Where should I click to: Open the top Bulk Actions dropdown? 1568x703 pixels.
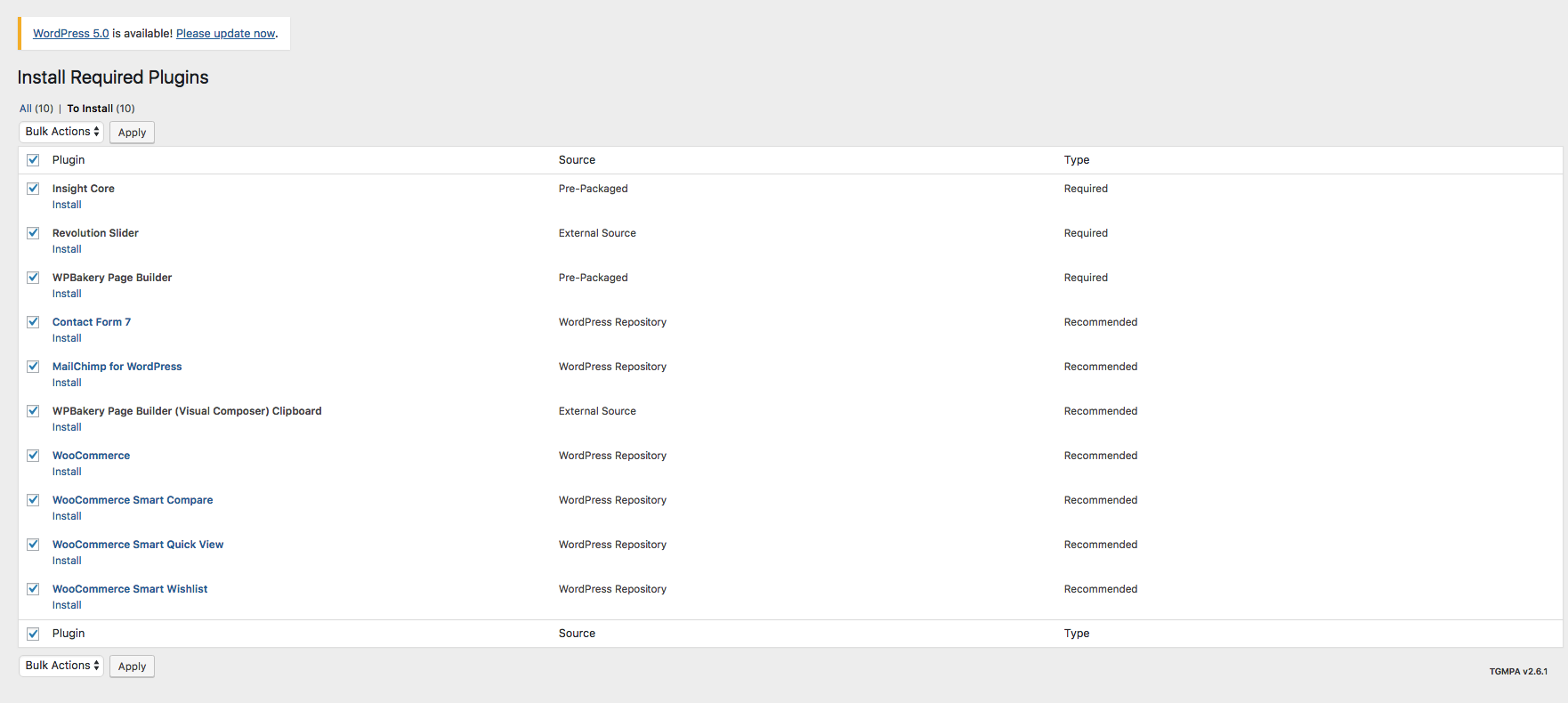pyautogui.click(x=61, y=132)
